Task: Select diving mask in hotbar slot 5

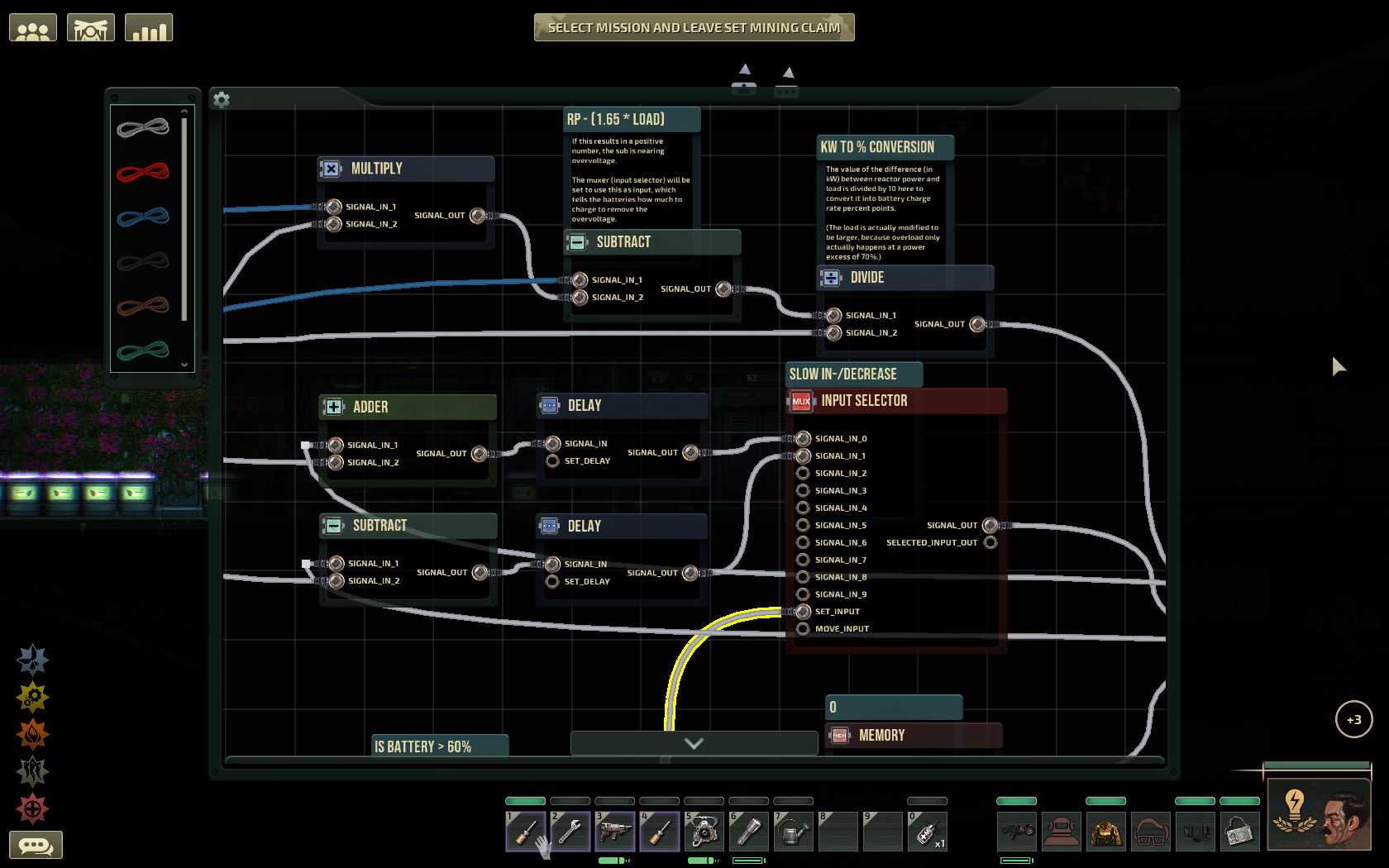Action: tap(704, 831)
